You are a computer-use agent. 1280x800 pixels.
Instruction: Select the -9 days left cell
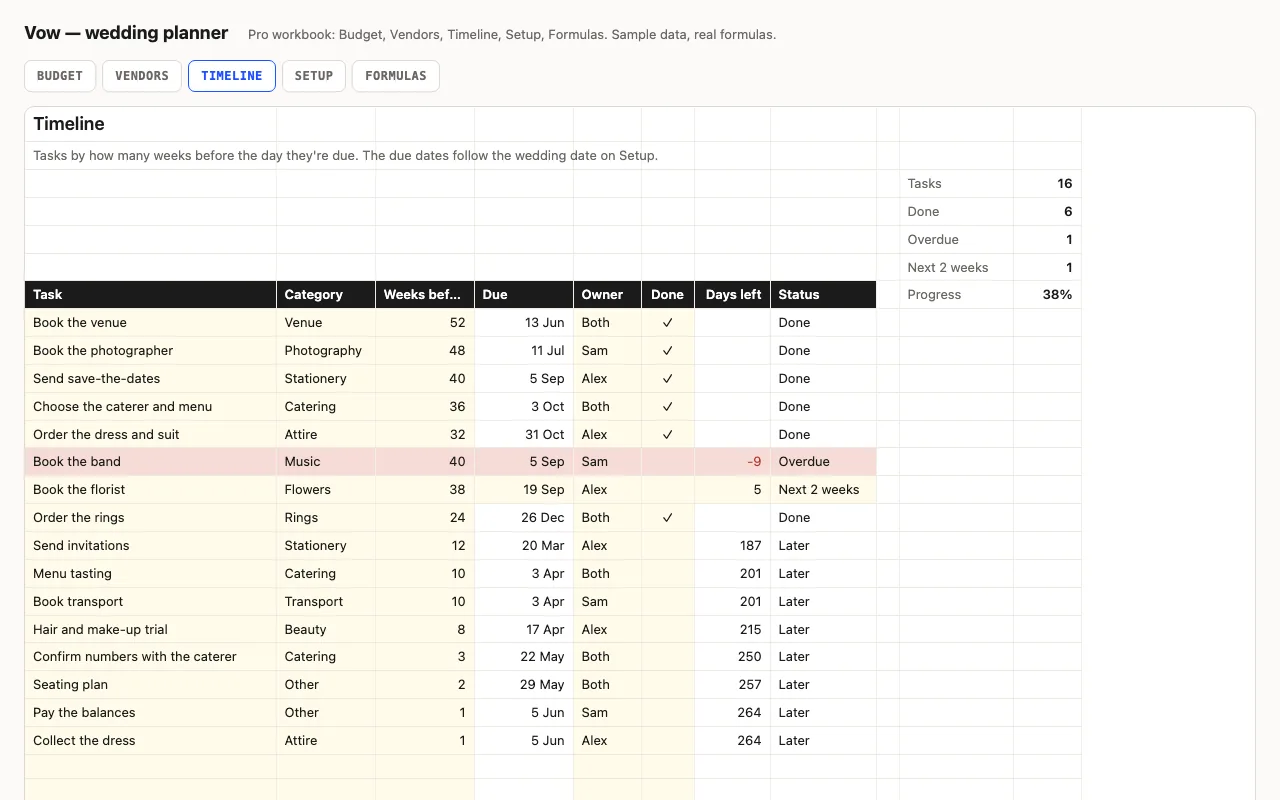[732, 462]
